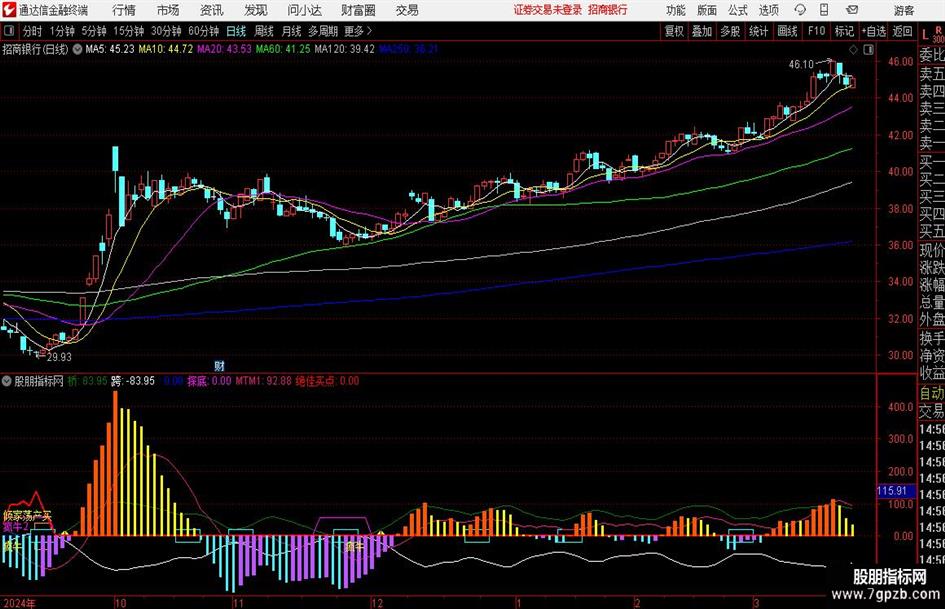Click the 返回 back button

tap(902, 31)
